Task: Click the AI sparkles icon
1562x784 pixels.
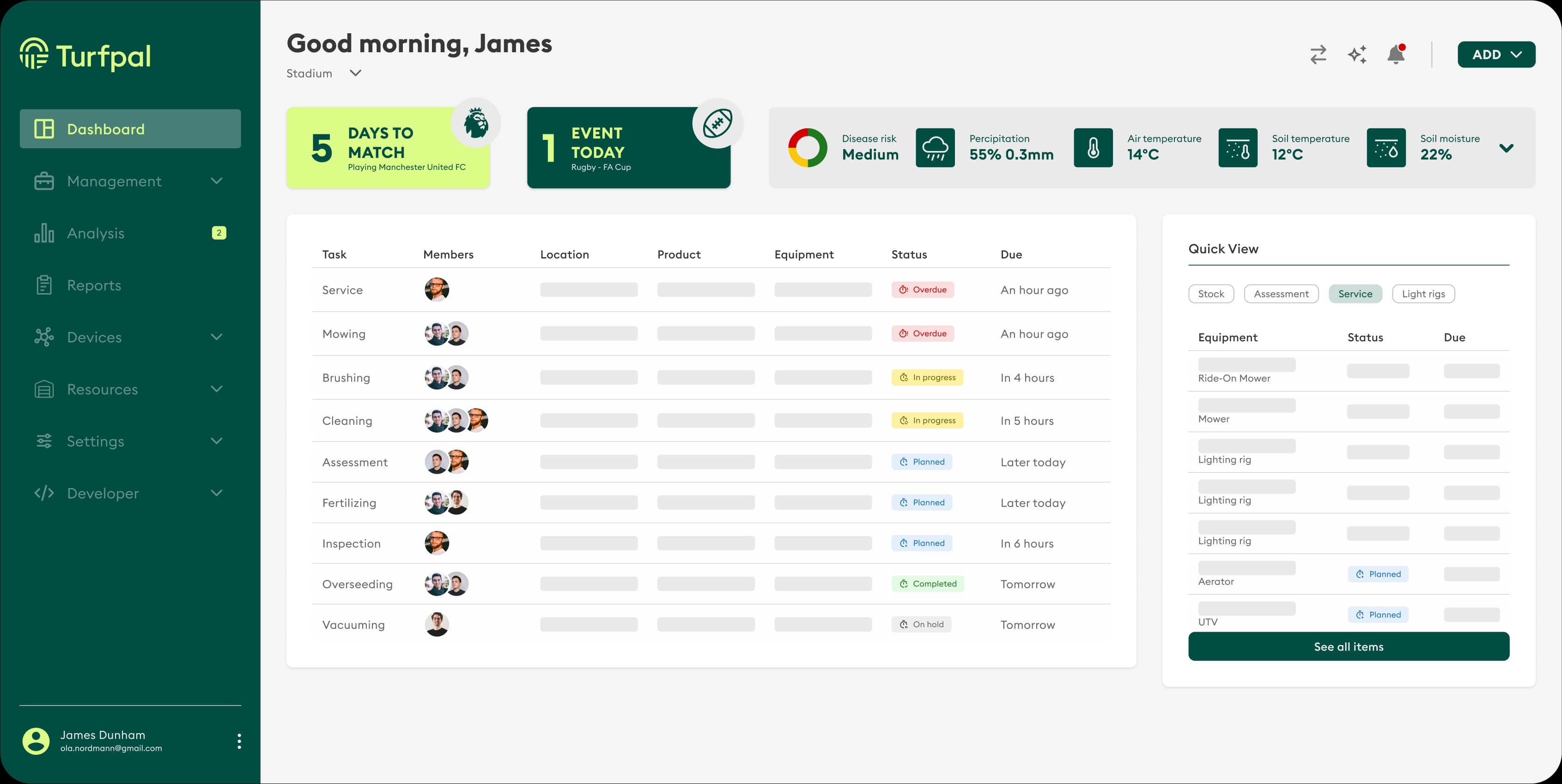Action: click(x=1357, y=54)
